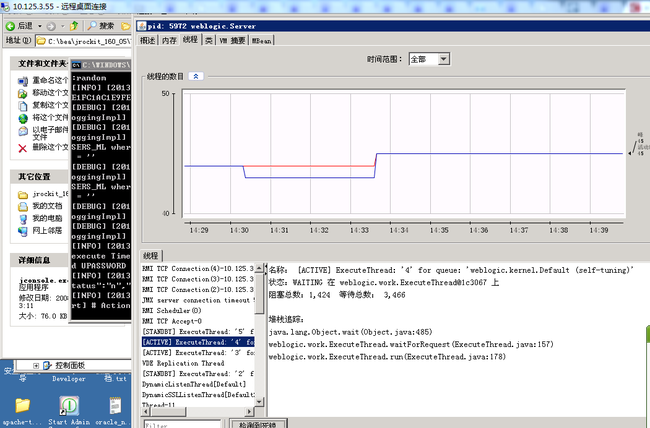
Task: Open Network Places (网上邻居) icon
Action: (23, 231)
